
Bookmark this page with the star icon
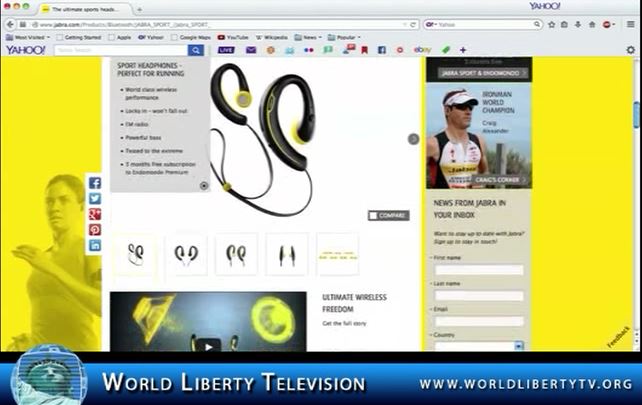[552, 25]
